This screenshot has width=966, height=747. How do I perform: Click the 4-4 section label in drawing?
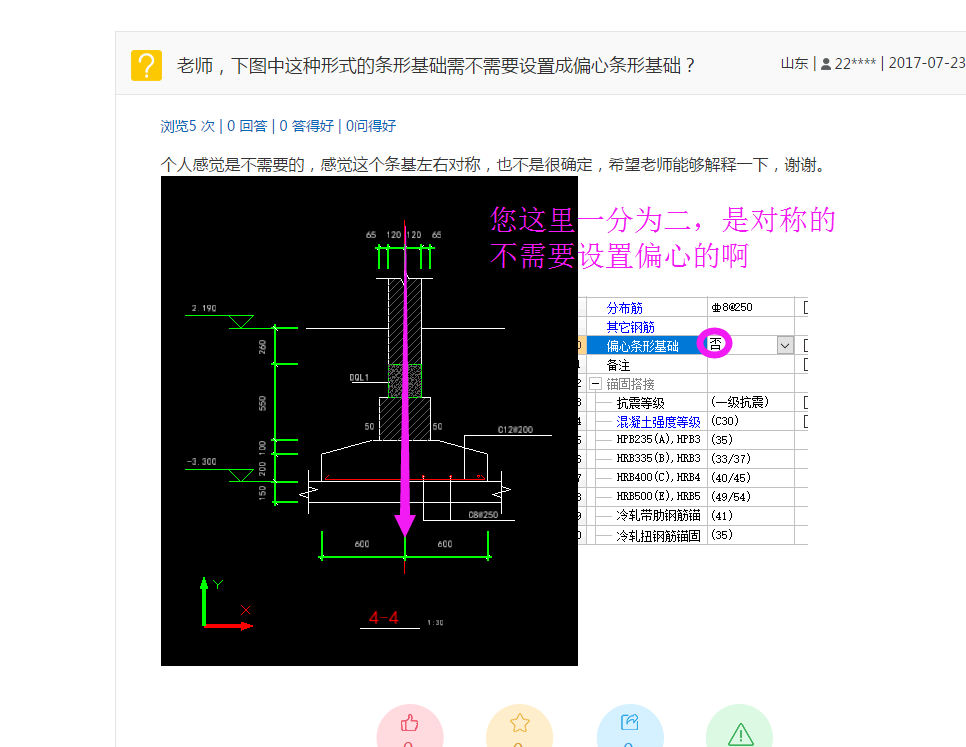click(x=383, y=618)
